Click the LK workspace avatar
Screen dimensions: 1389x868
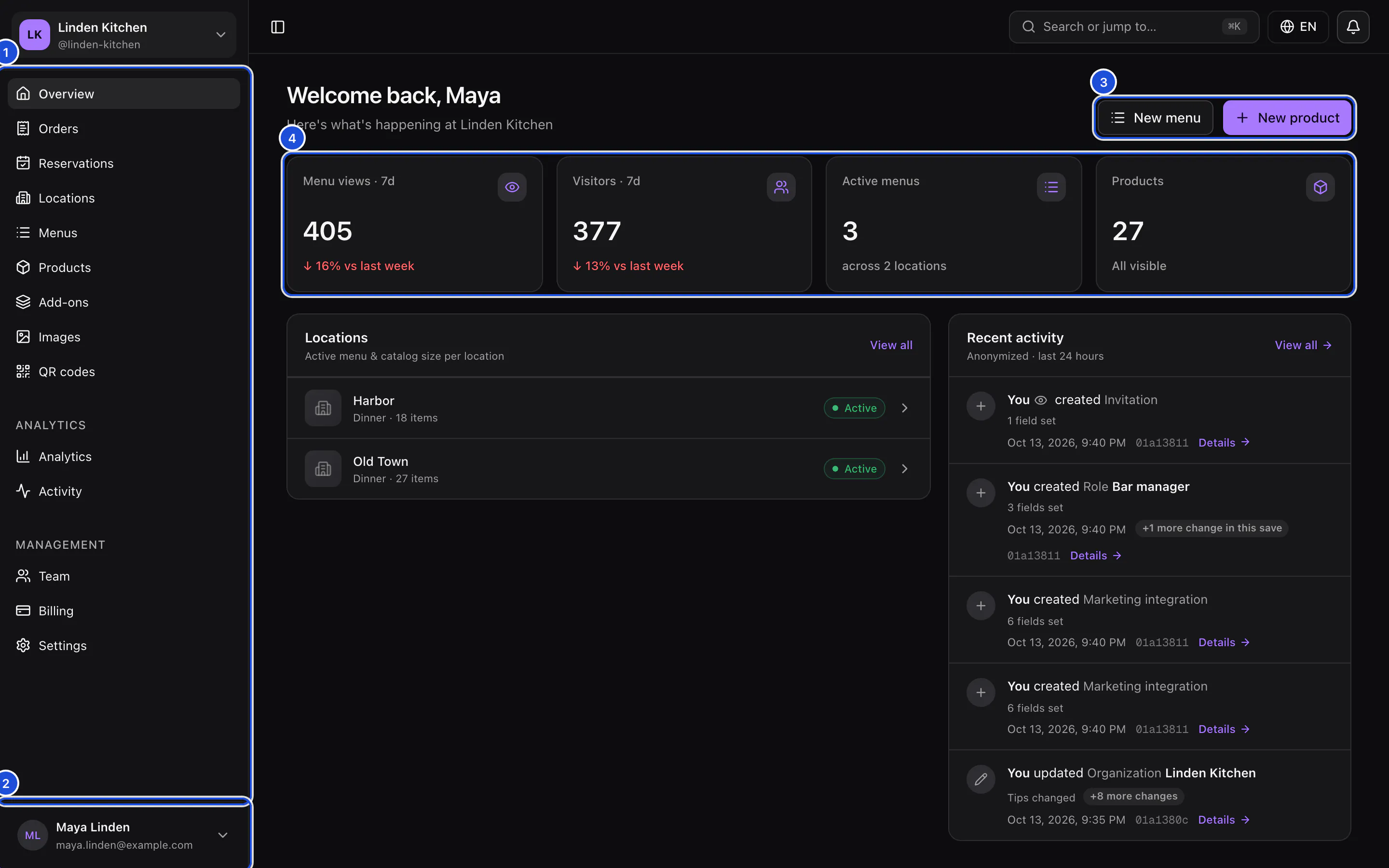34,34
